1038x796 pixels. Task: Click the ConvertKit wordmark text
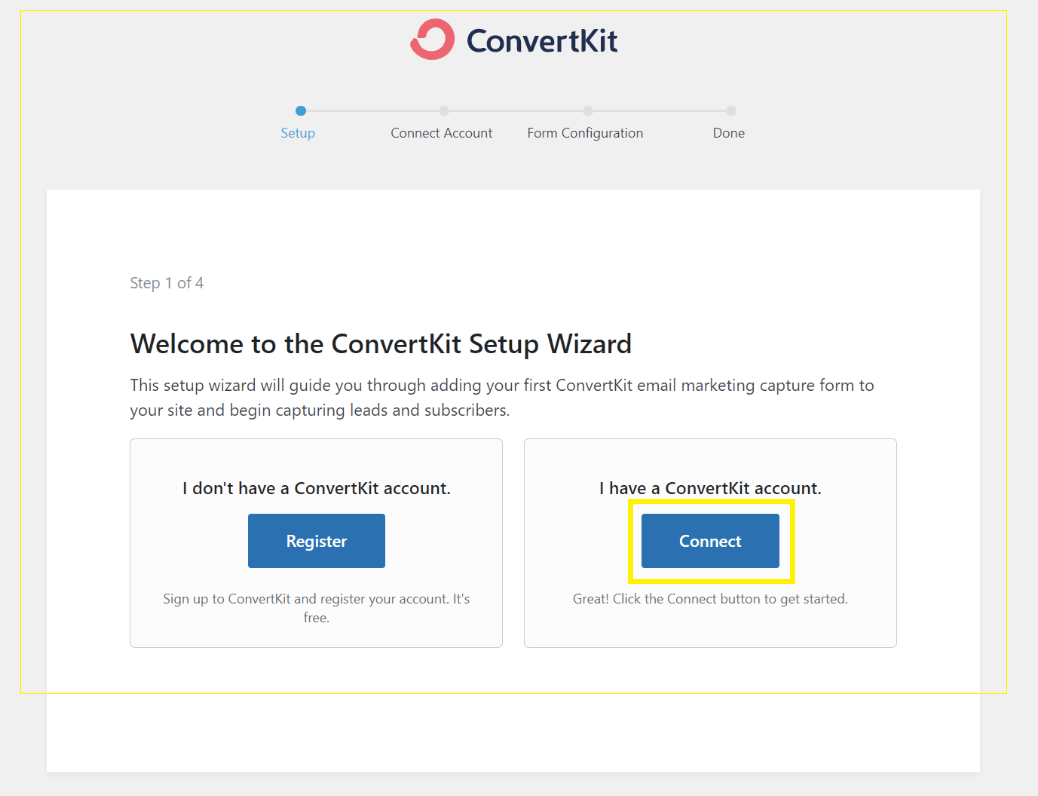(542, 40)
